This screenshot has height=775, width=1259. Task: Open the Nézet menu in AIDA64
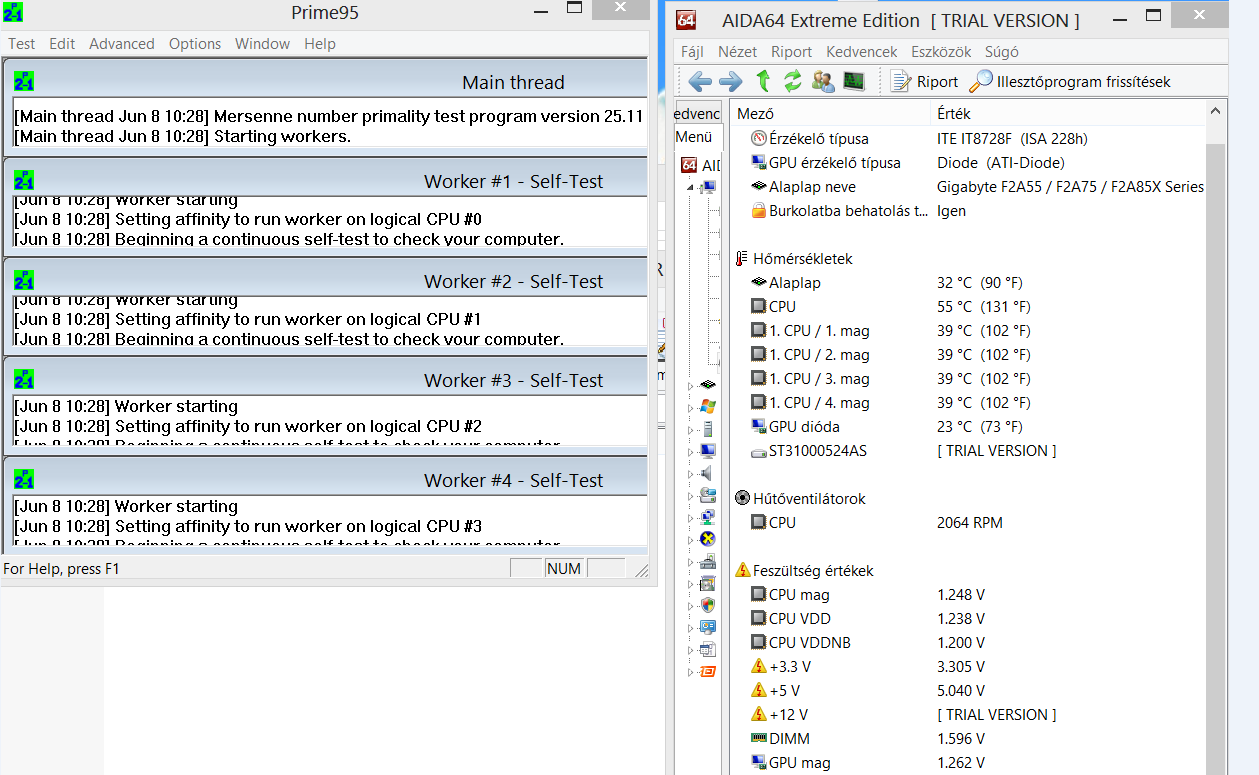click(x=738, y=52)
